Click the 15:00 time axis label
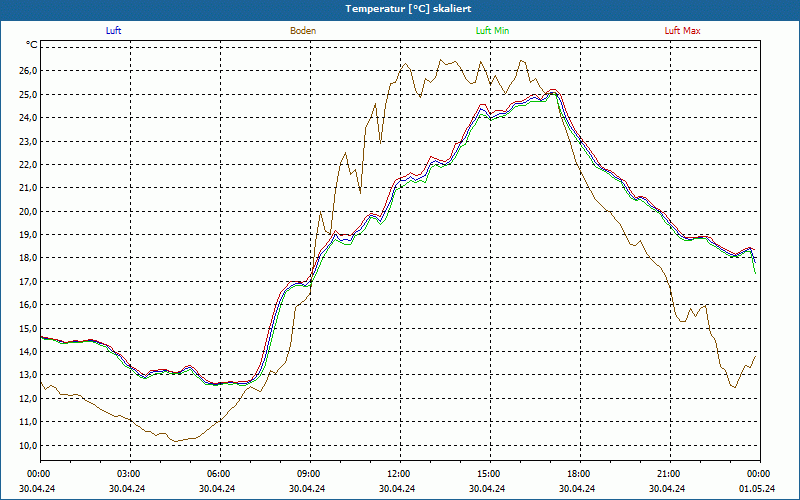This screenshot has height=500, width=800. [490, 474]
